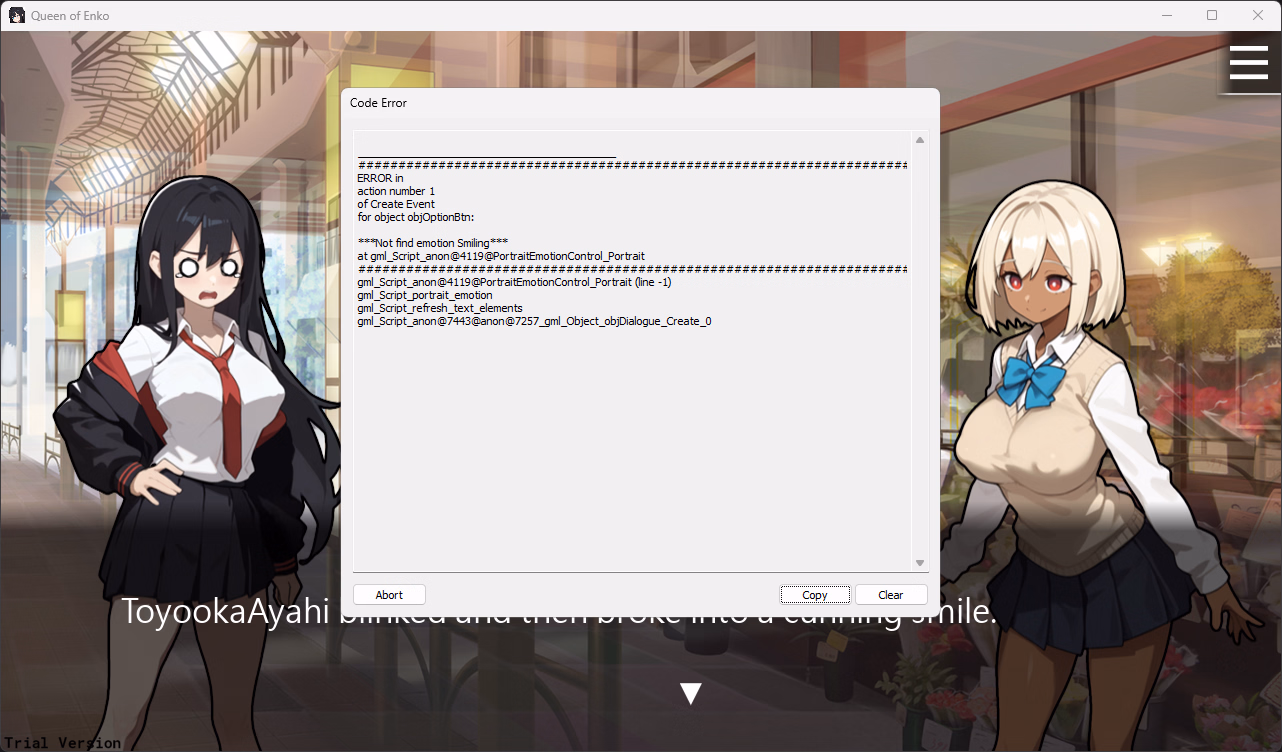The image size is (1282, 752).
Task: Click the line starting 'at gml_Script_anon@4119'
Action: point(501,256)
